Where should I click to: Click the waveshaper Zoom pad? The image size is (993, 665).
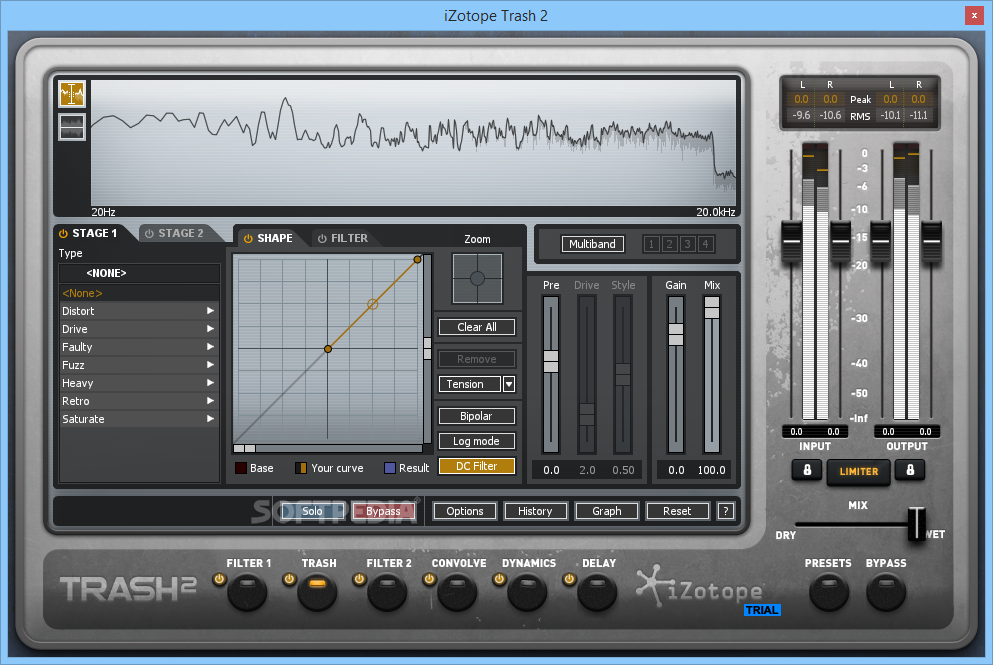[x=478, y=279]
